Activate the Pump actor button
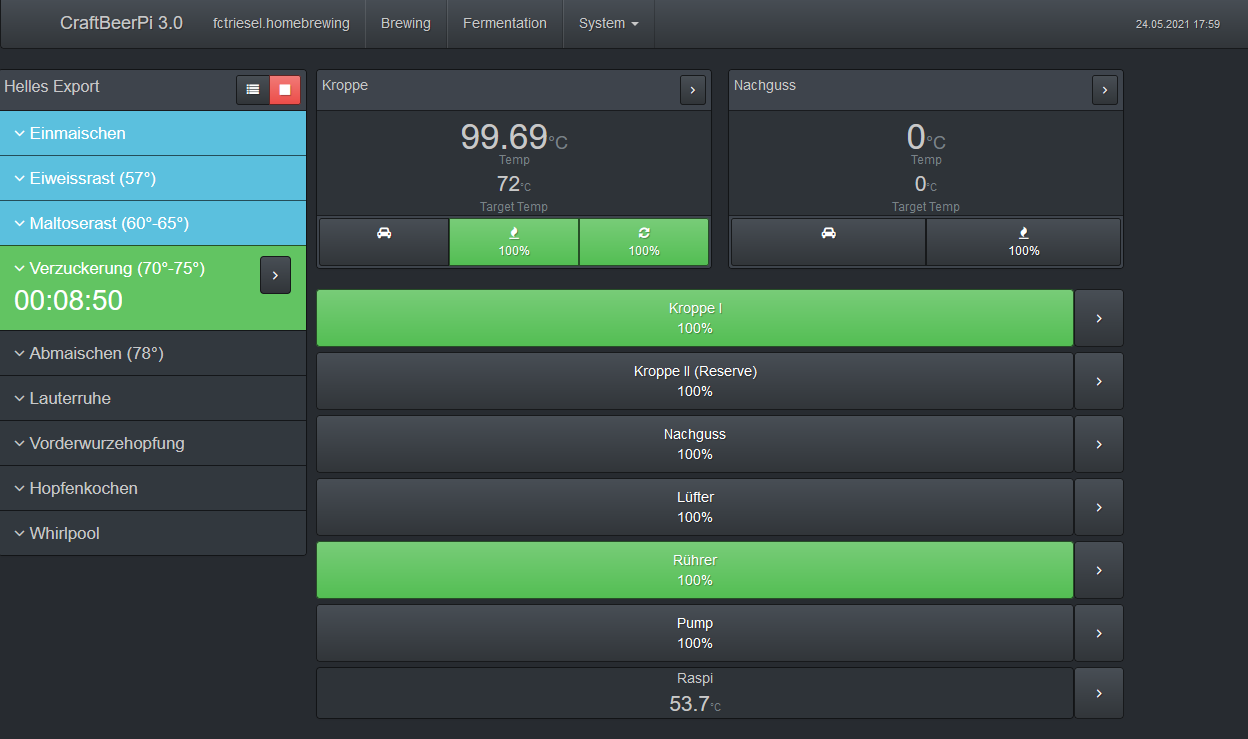The image size is (1248, 739). (x=694, y=633)
